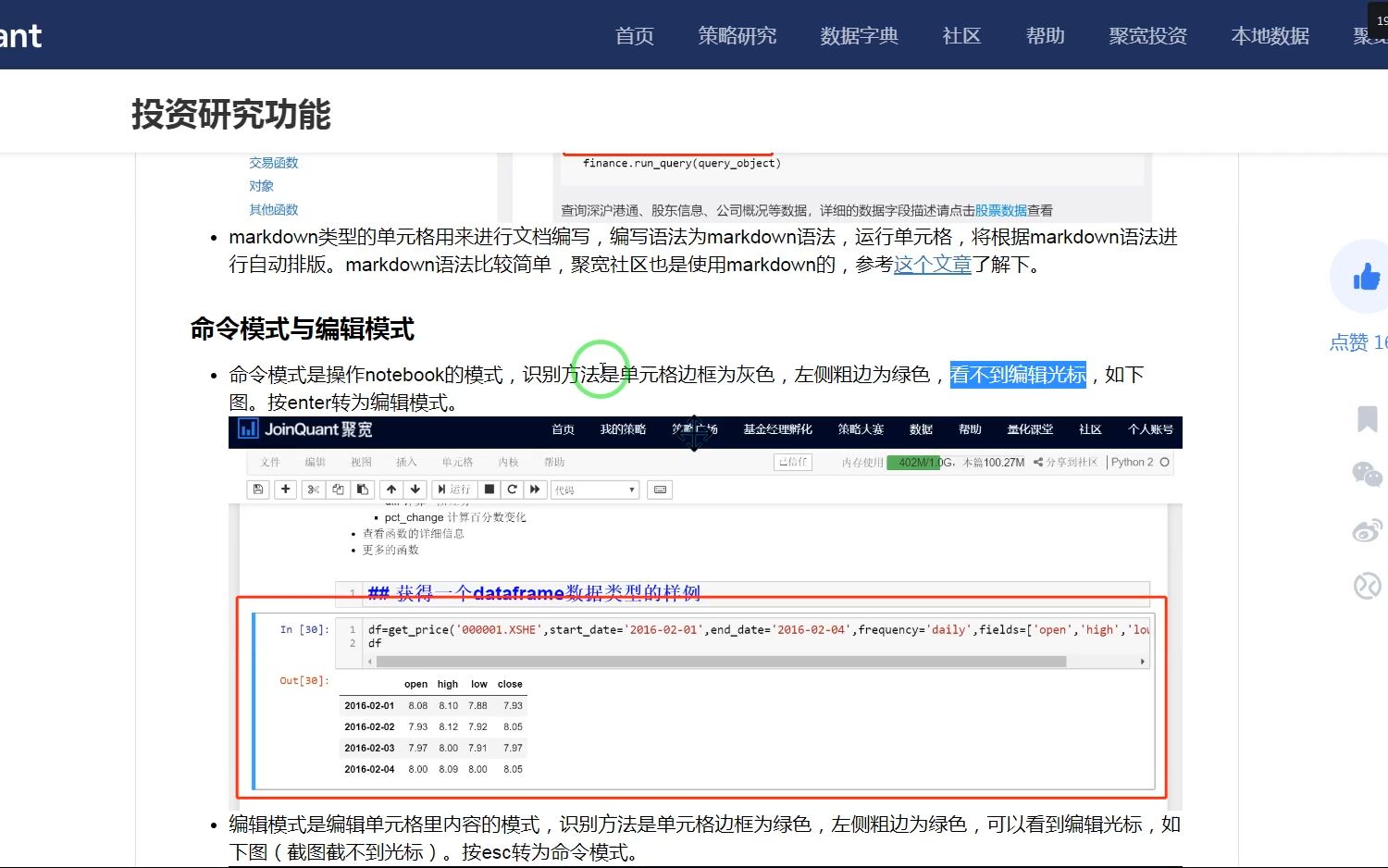Click the close column header in output

click(x=510, y=684)
